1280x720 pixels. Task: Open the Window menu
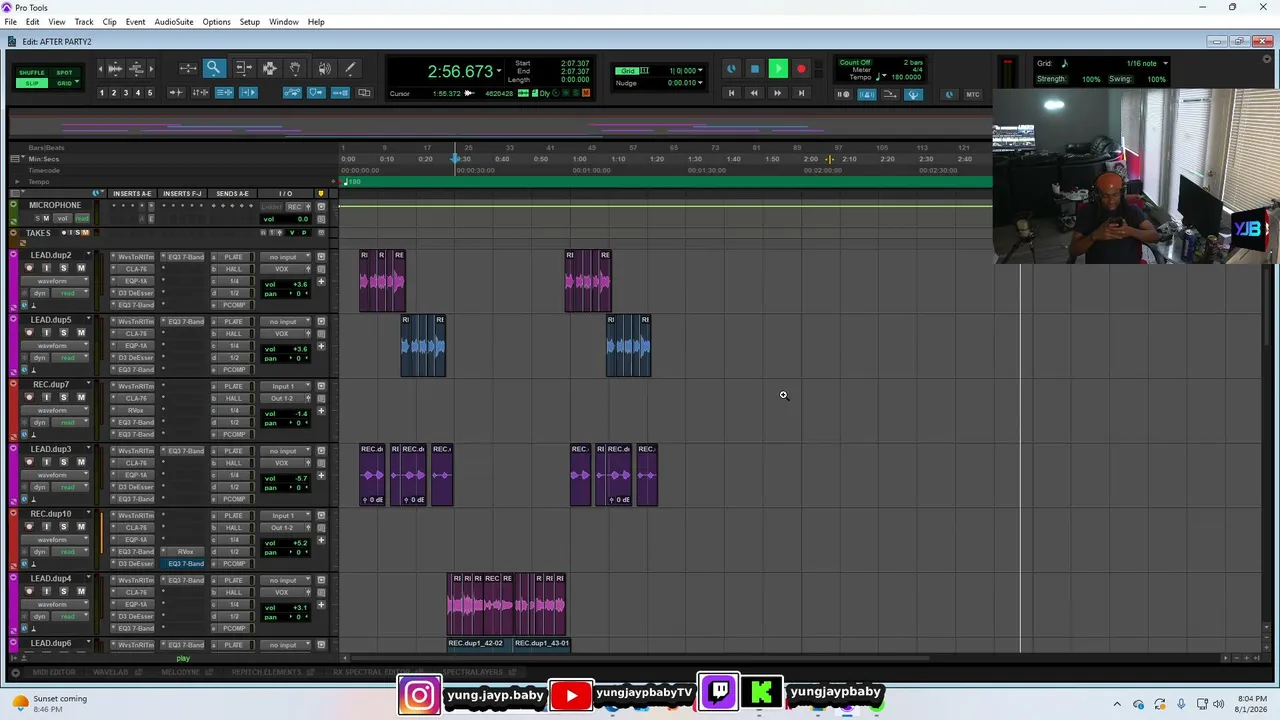pyautogui.click(x=284, y=22)
